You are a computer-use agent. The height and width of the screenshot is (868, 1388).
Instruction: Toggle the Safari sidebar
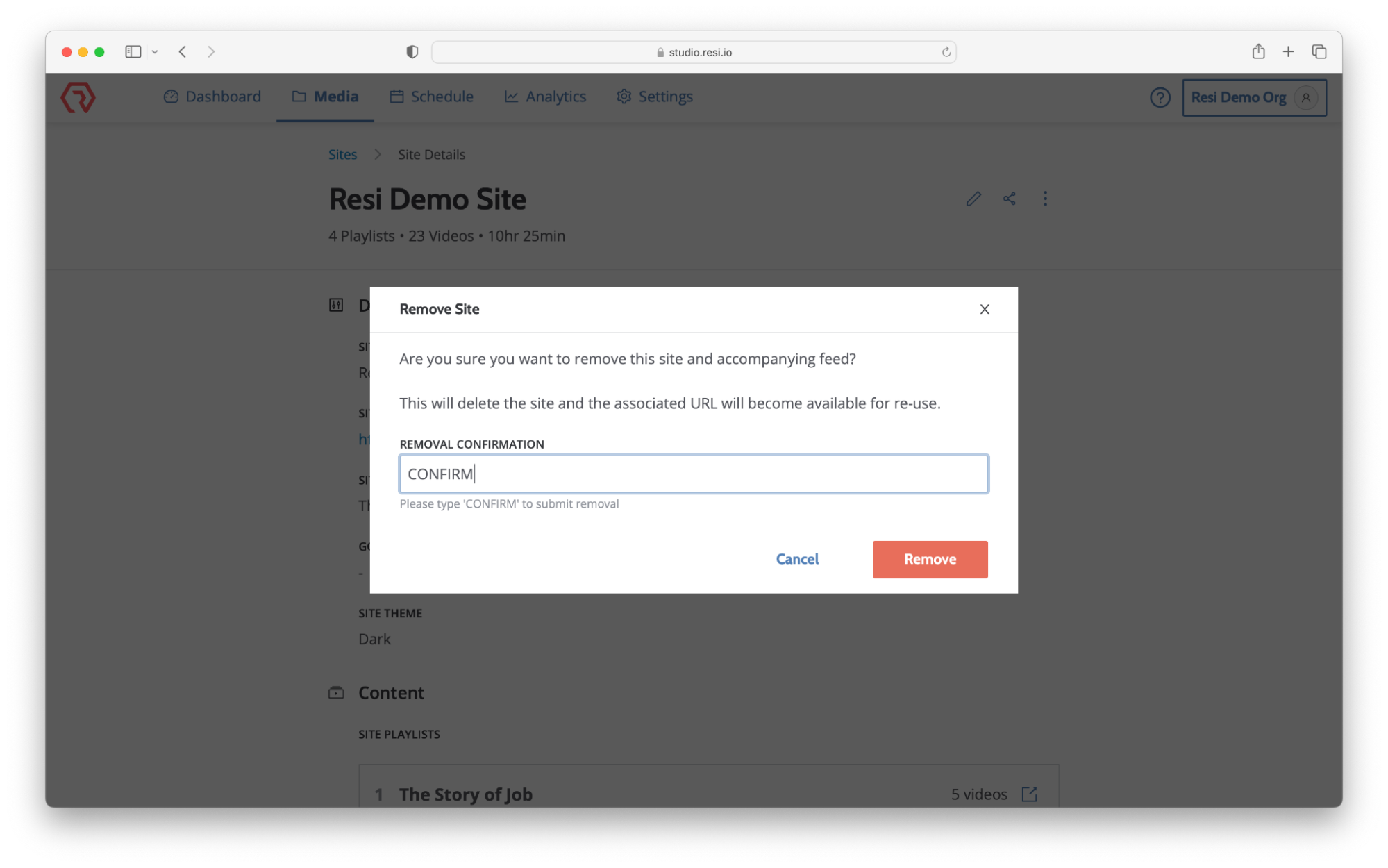click(x=132, y=51)
